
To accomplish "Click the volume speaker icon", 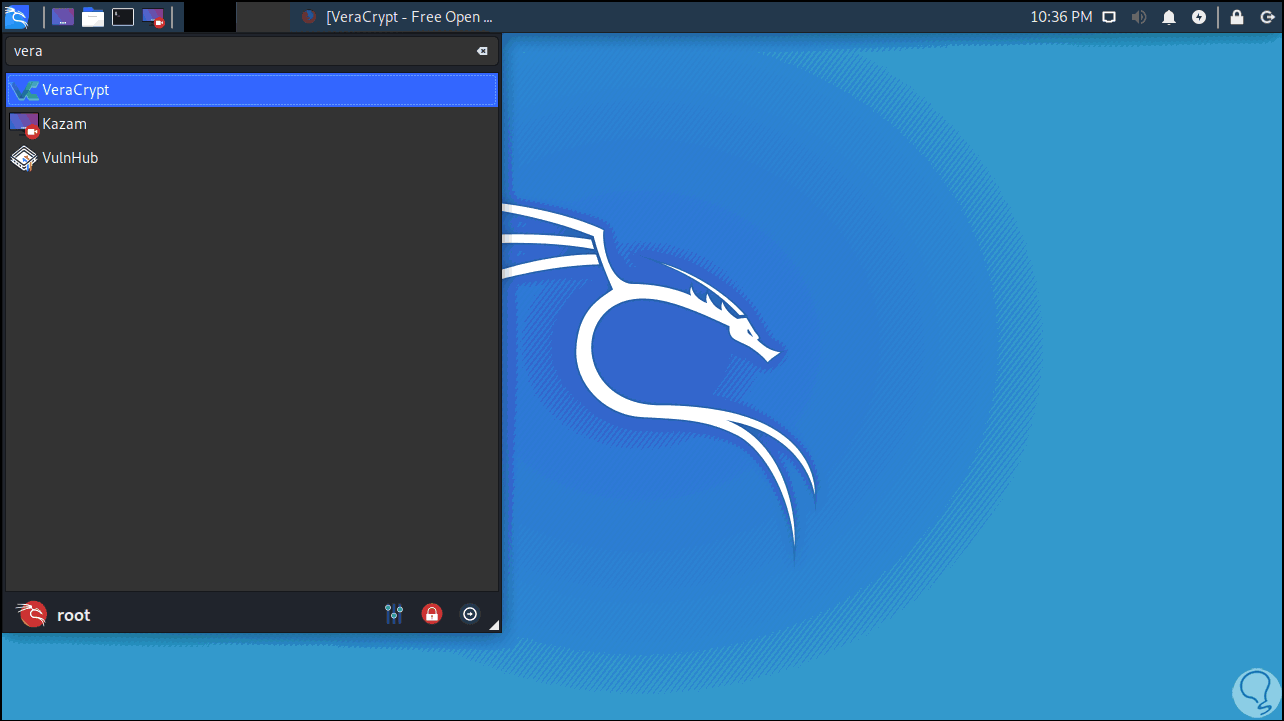I will click(1139, 17).
